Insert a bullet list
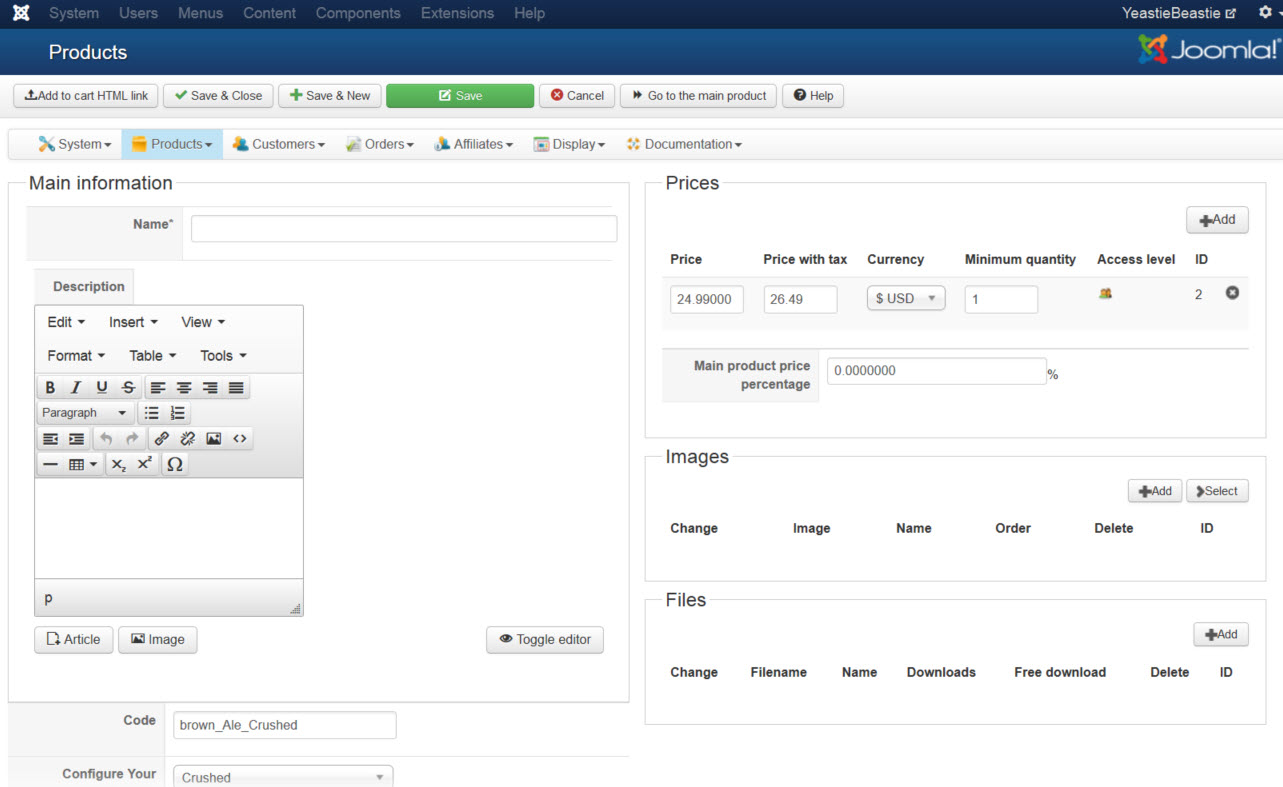The width and height of the screenshot is (1283, 787). [x=151, y=413]
